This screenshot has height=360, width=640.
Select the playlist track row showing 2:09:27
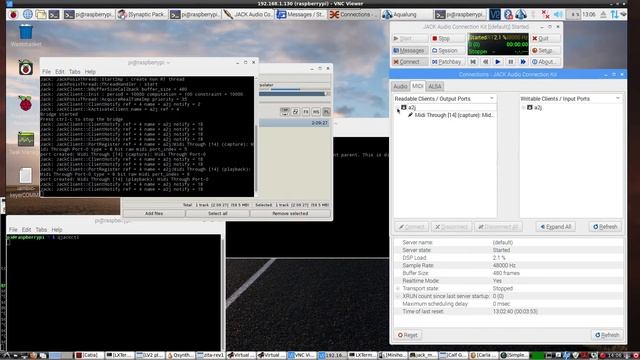tap(294, 123)
